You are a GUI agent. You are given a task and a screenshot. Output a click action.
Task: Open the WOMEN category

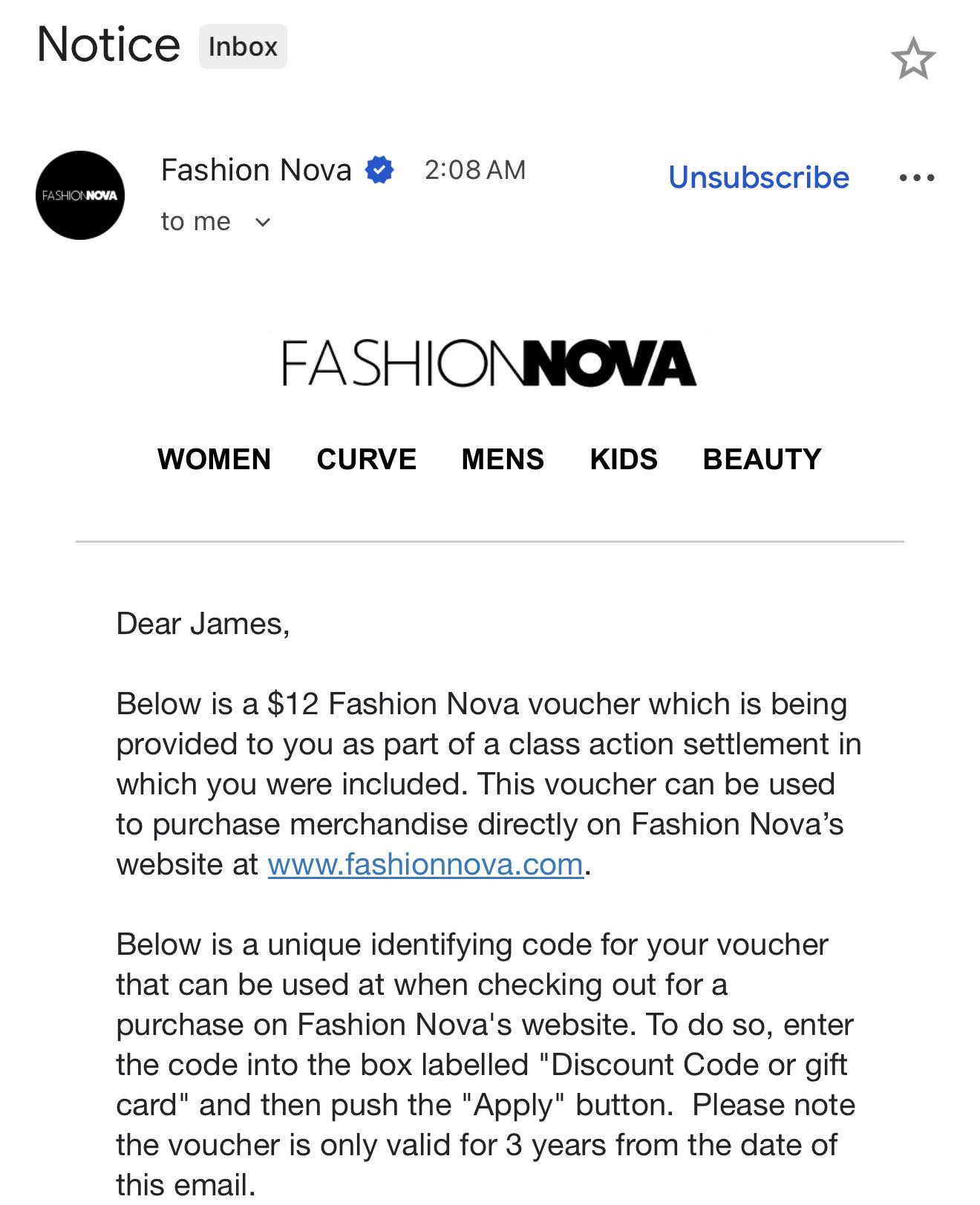(214, 459)
